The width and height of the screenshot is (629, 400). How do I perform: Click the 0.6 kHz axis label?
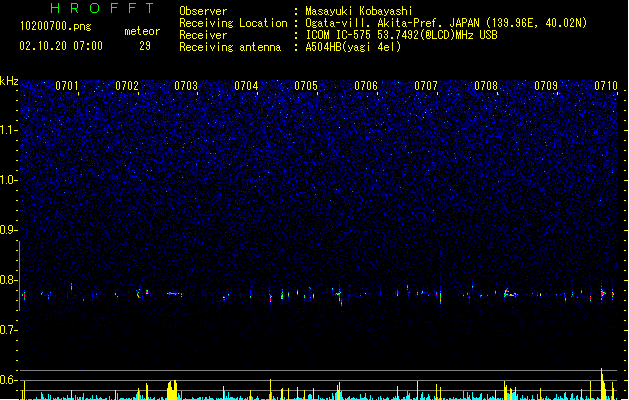pos(8,380)
